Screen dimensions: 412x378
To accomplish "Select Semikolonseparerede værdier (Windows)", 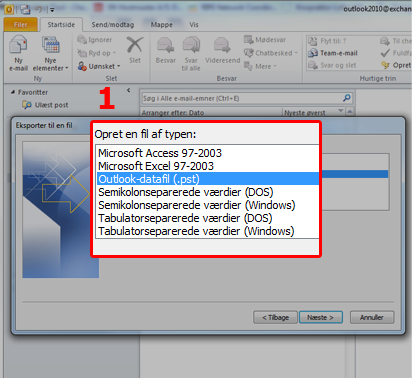I will click(x=207, y=205).
